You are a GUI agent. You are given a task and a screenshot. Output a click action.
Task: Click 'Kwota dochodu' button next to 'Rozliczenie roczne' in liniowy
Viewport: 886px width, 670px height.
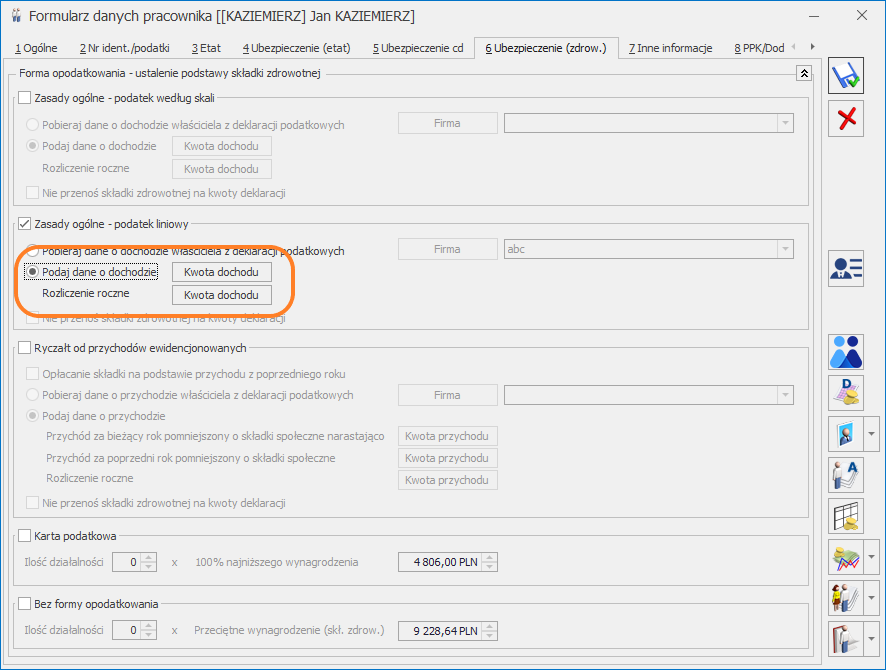222,295
